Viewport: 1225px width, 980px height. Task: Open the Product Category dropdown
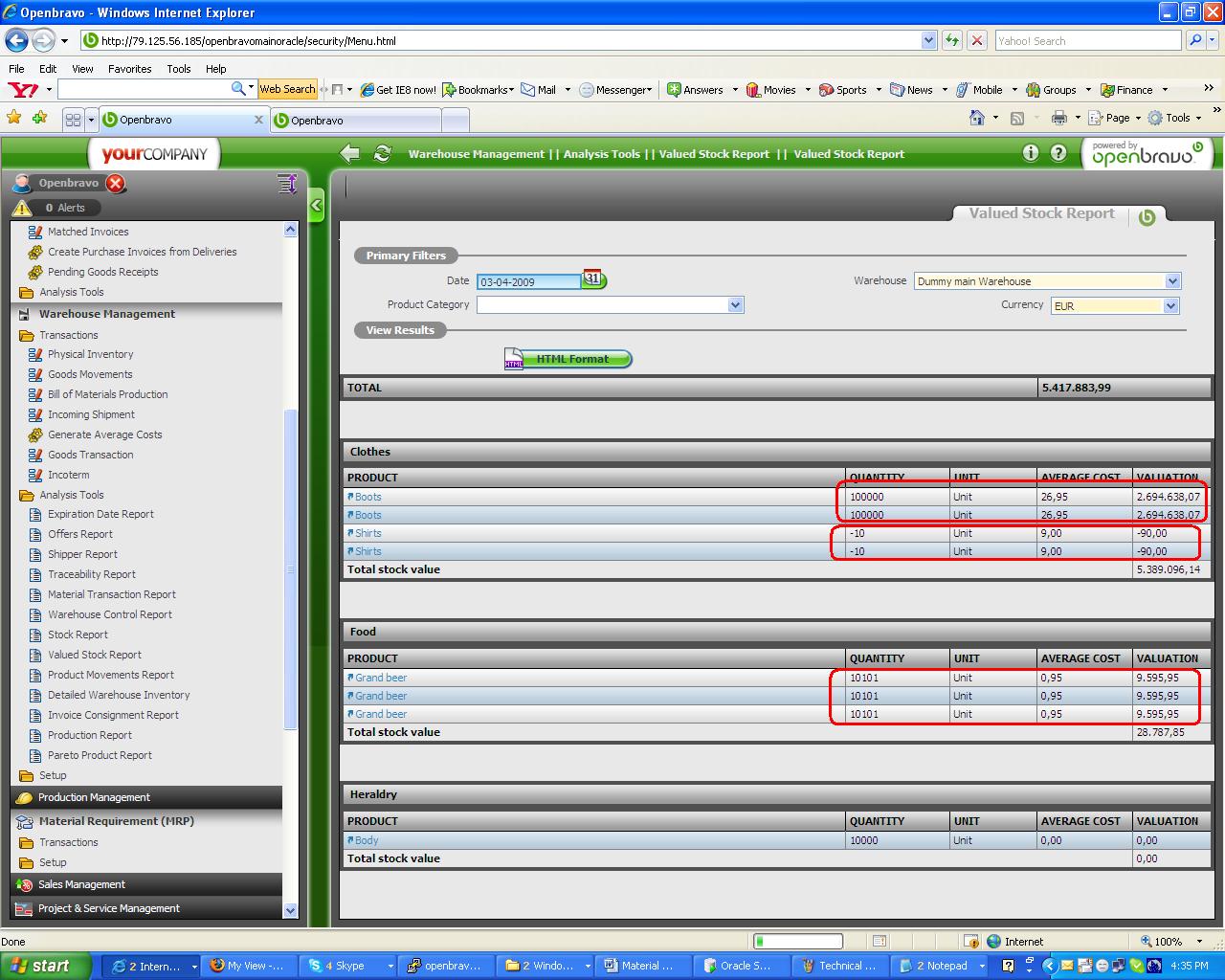tap(735, 305)
